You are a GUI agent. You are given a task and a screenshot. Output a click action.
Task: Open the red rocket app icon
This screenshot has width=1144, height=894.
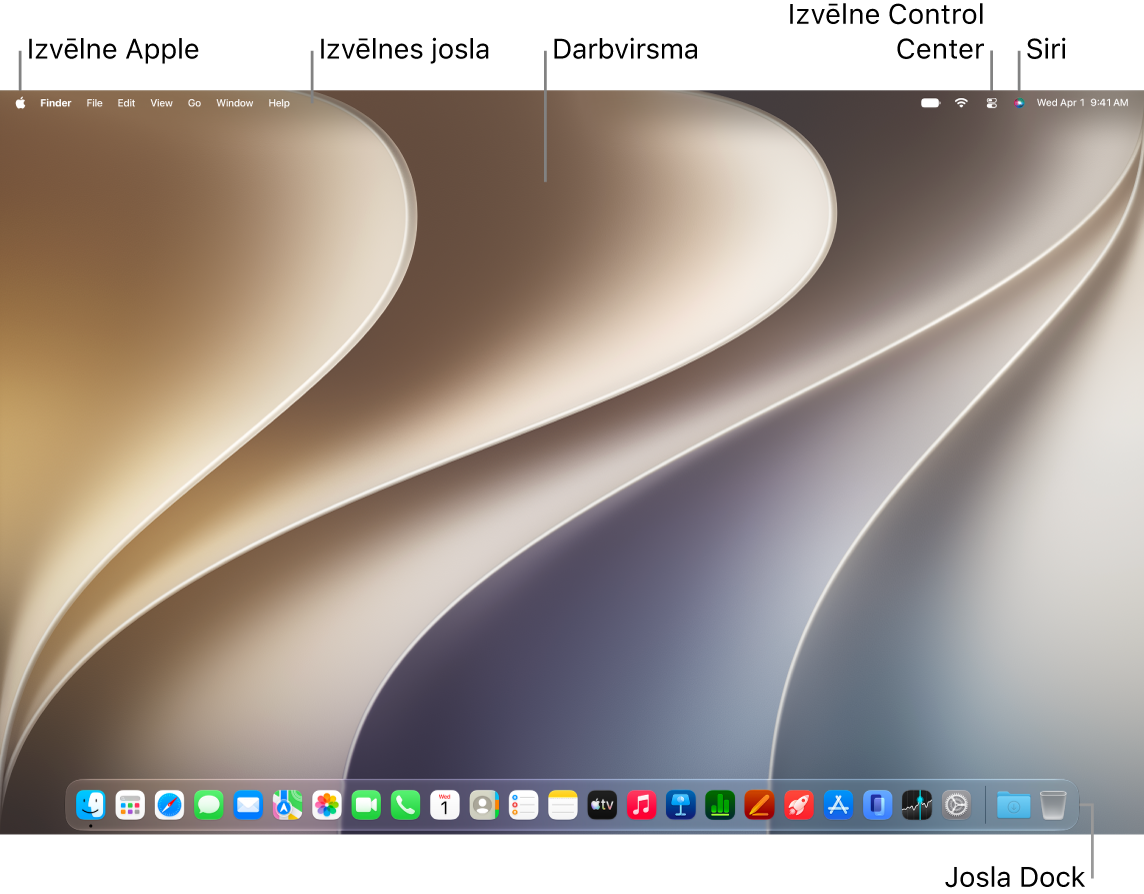(x=799, y=805)
